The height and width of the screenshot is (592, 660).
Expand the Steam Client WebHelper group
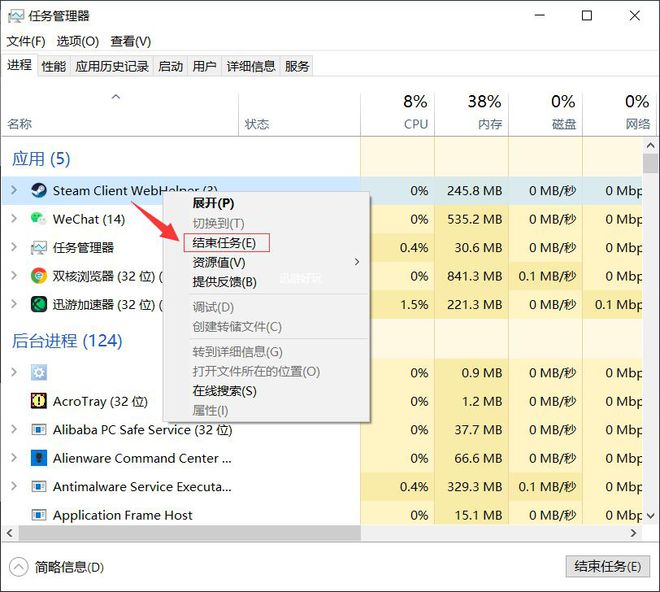click(14, 190)
